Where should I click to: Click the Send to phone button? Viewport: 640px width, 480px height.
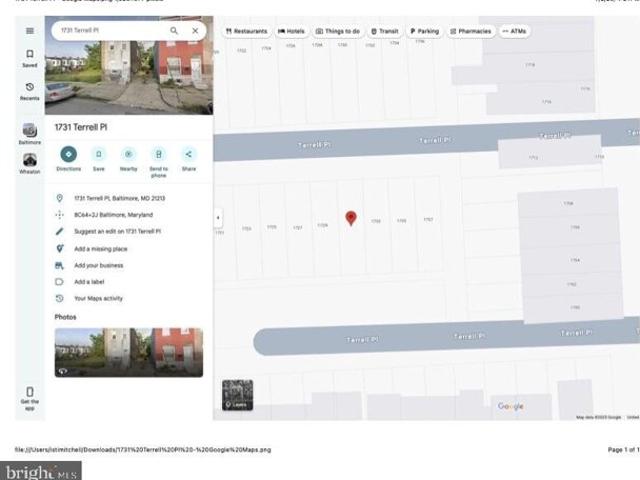tap(159, 162)
